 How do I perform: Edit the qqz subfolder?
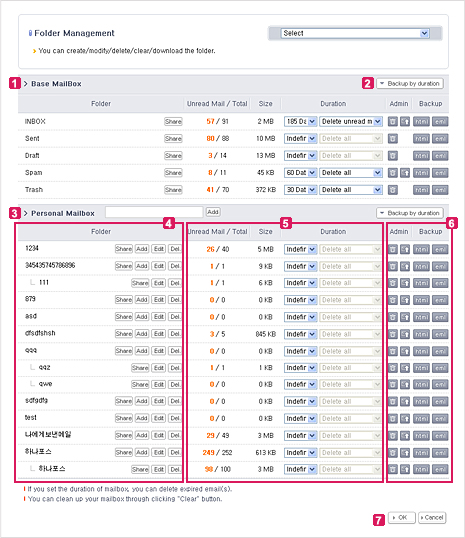click(x=159, y=368)
